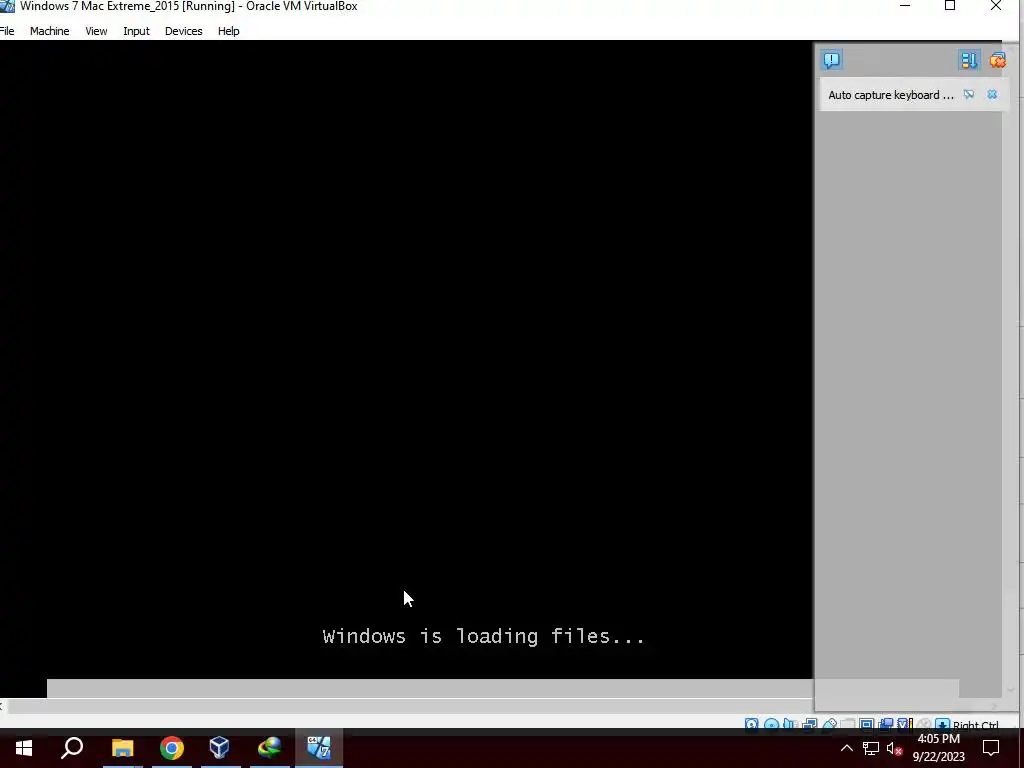1024x768 pixels.
Task: Open Windows taskbar search
Action: click(x=72, y=748)
